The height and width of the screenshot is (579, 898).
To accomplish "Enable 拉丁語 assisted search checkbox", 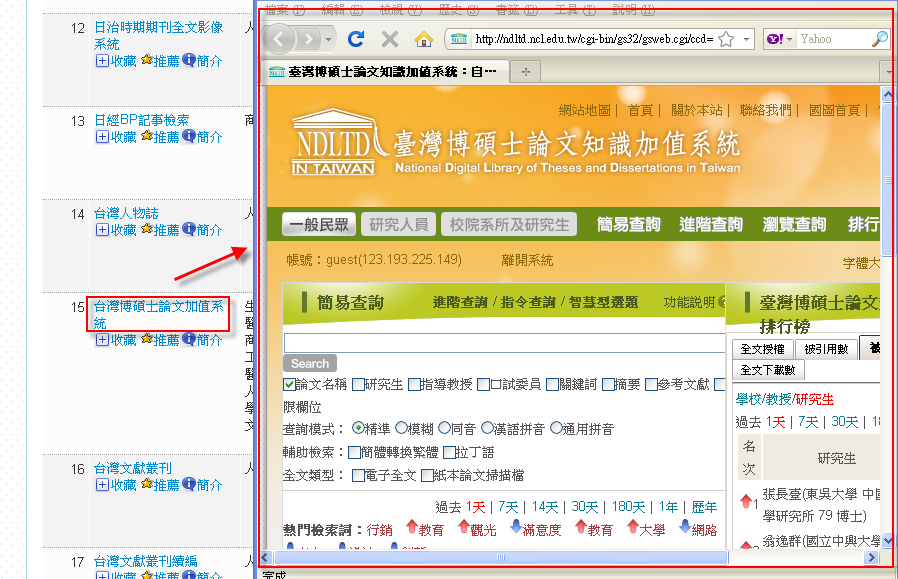I will point(449,452).
